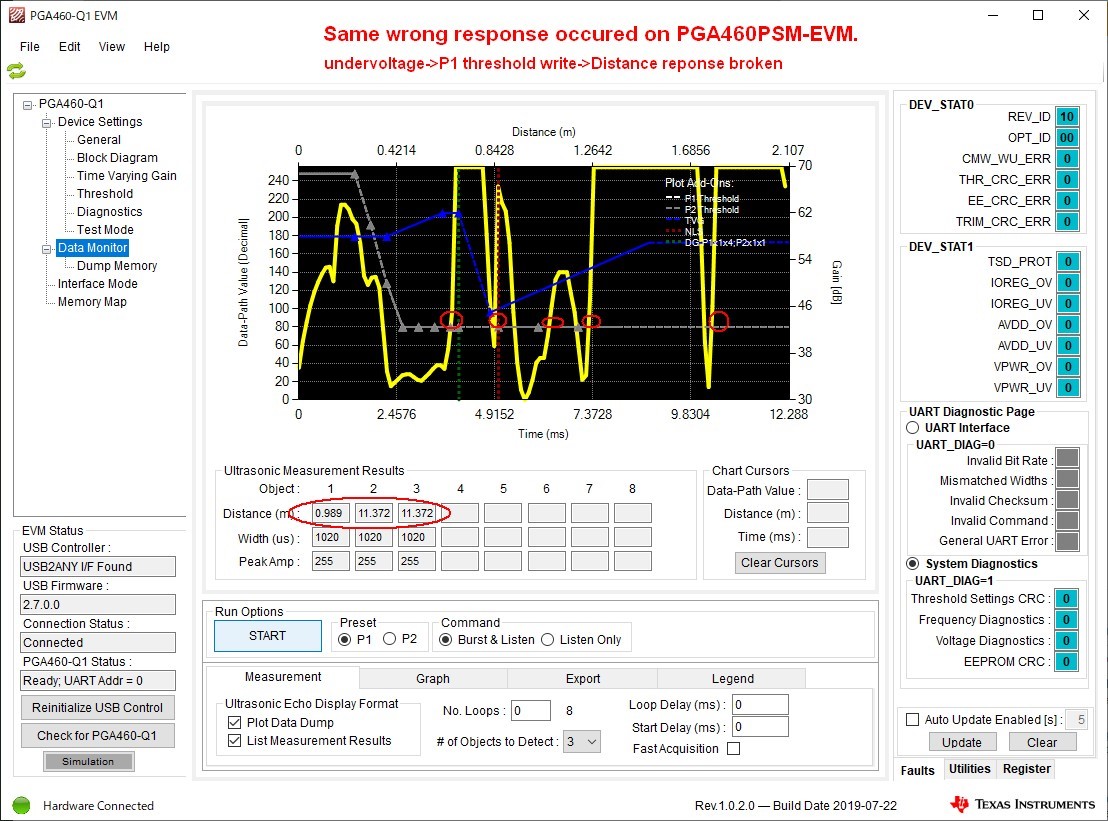
Task: Click the Chart Cursors Time (ms) field
Action: click(x=827, y=537)
